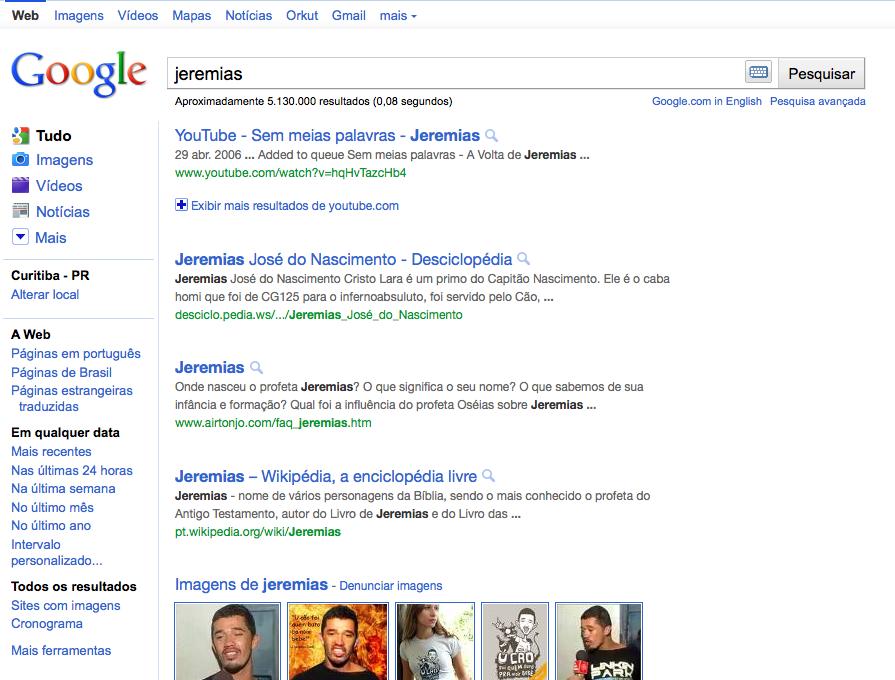895x680 pixels.
Task: Open the 'Jeremias' airtonjo.com result title
Action: (209, 367)
